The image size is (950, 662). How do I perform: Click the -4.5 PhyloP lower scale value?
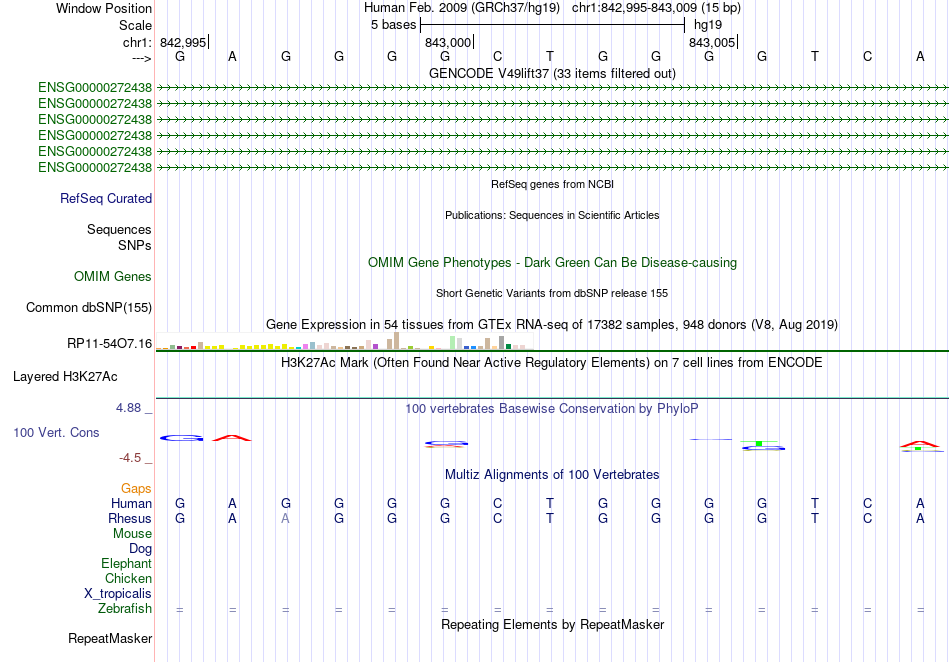click(x=130, y=458)
